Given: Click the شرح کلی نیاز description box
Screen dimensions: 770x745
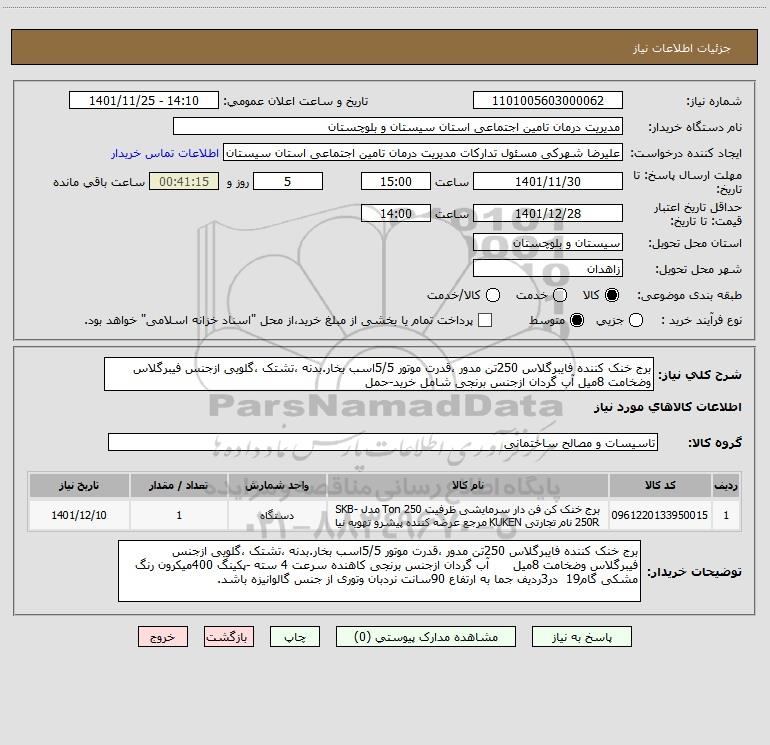Looking at the screenshot, I should point(379,375).
